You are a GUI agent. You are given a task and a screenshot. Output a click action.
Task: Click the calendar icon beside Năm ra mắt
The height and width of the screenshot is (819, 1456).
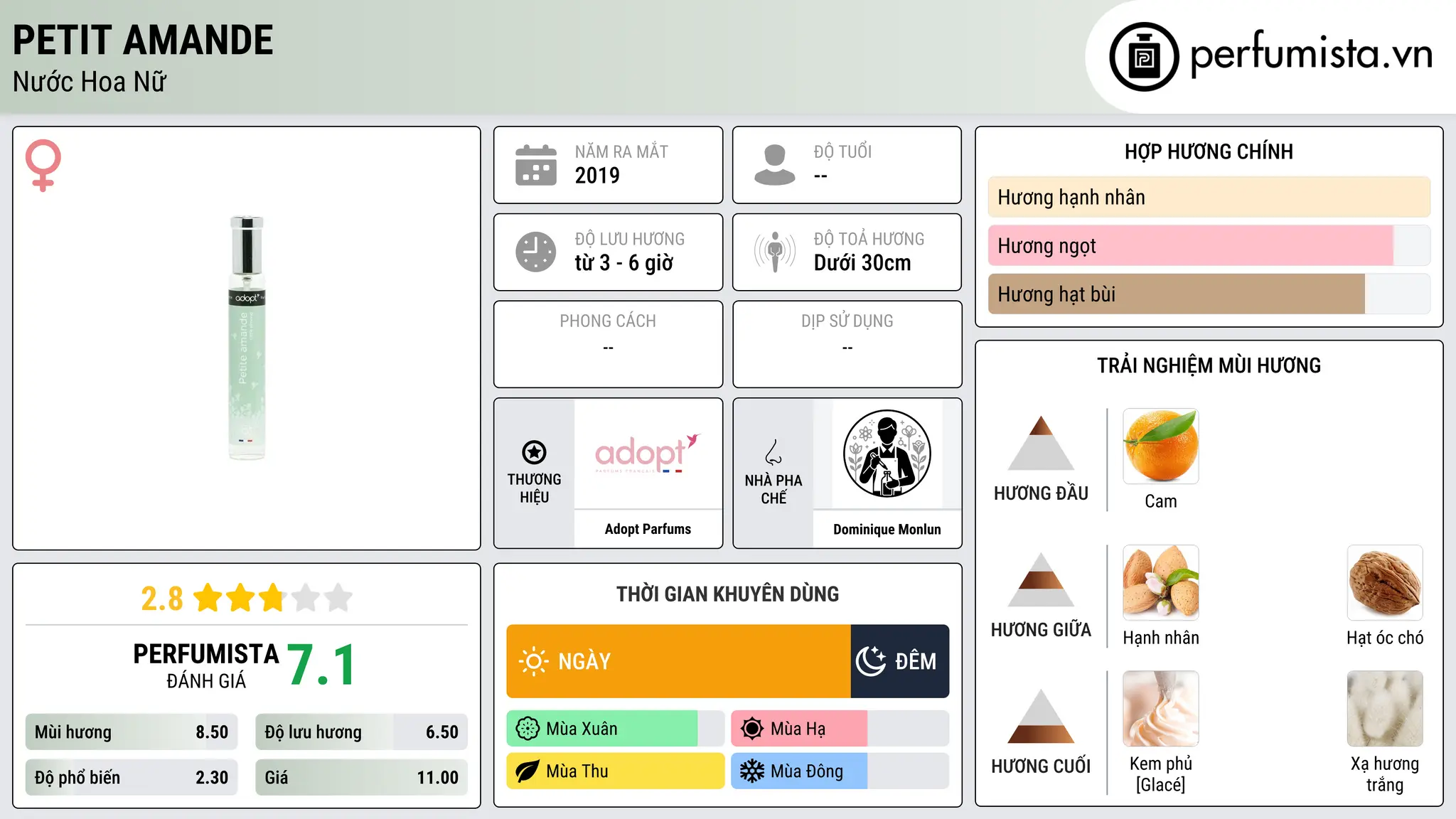coord(536,165)
